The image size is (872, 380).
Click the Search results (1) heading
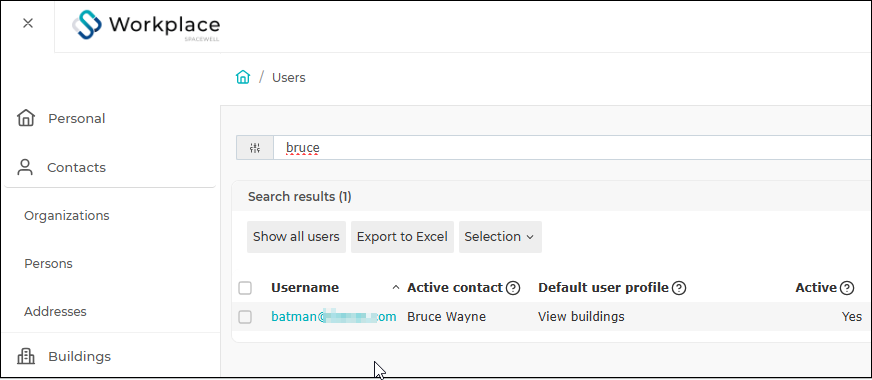click(300, 196)
